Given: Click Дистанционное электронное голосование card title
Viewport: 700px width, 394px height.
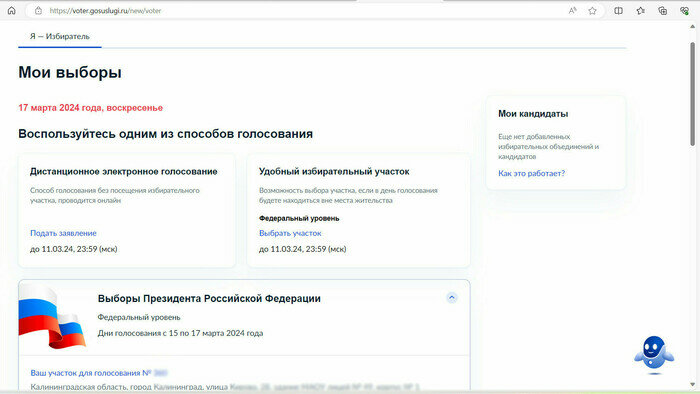Looking at the screenshot, I should tap(124, 171).
